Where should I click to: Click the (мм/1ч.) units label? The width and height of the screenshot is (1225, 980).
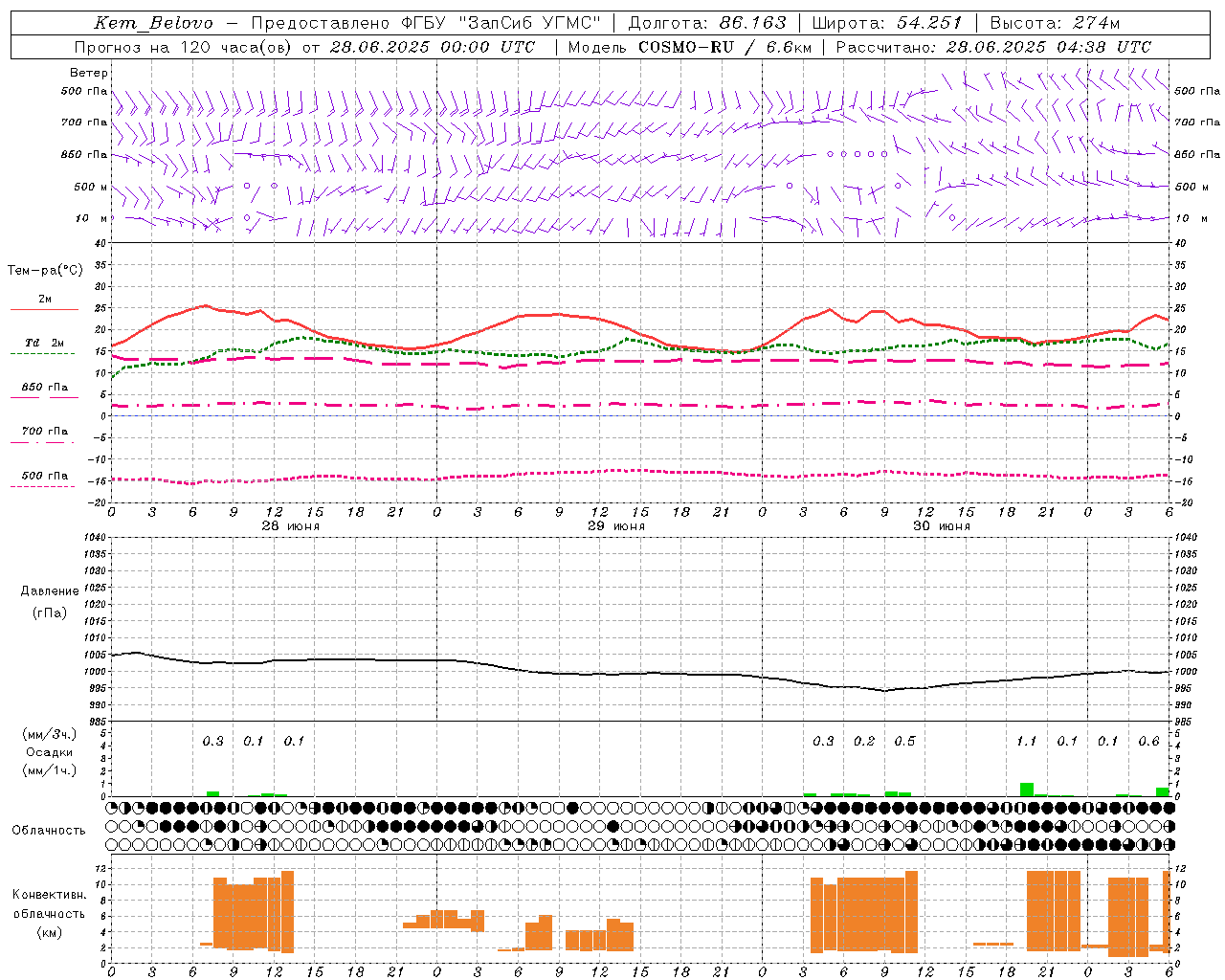click(50, 770)
